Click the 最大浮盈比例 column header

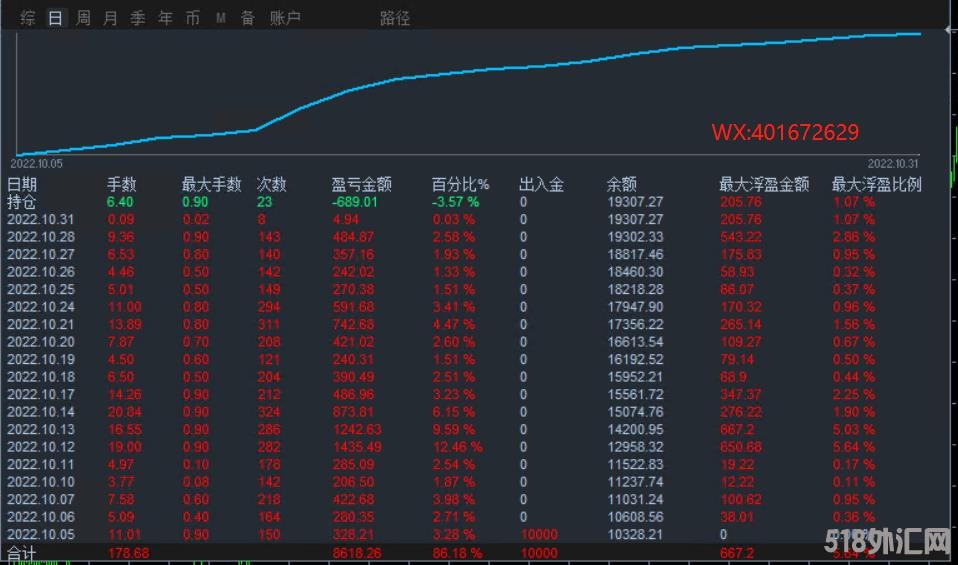point(876,184)
